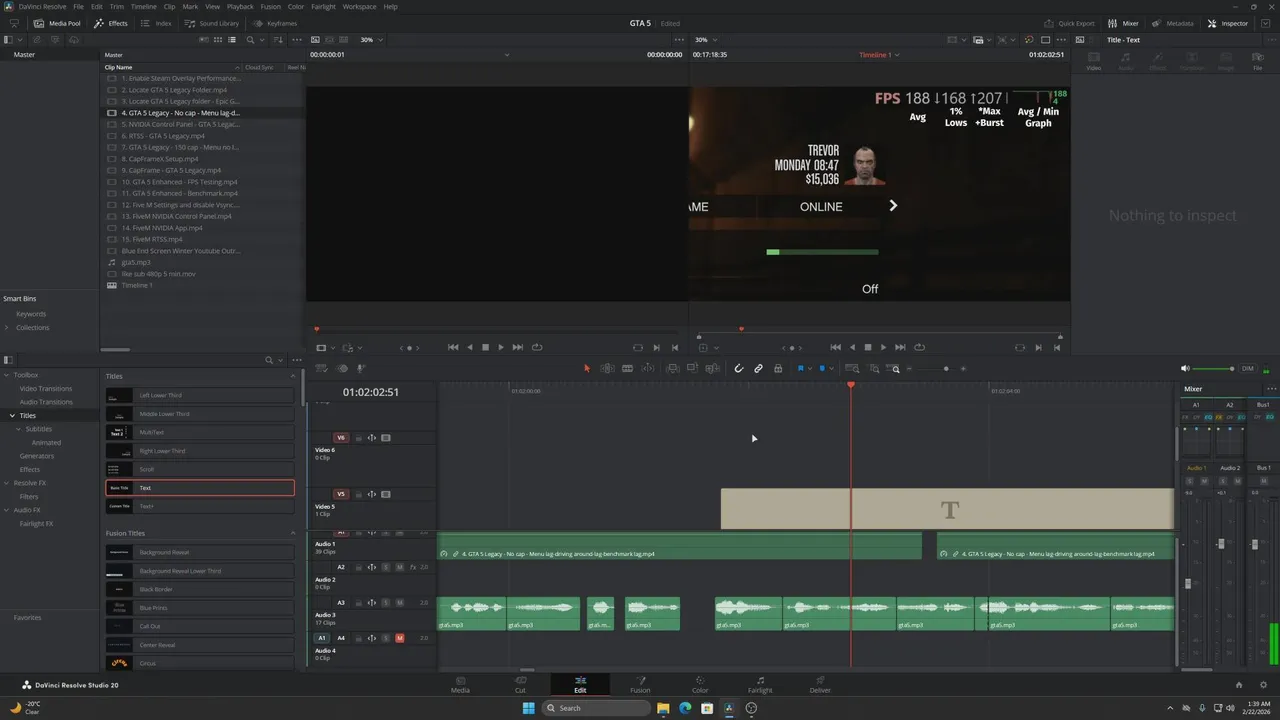The width and height of the screenshot is (1280, 720).
Task: Click the Windows taskbar Search box
Action: (596, 708)
